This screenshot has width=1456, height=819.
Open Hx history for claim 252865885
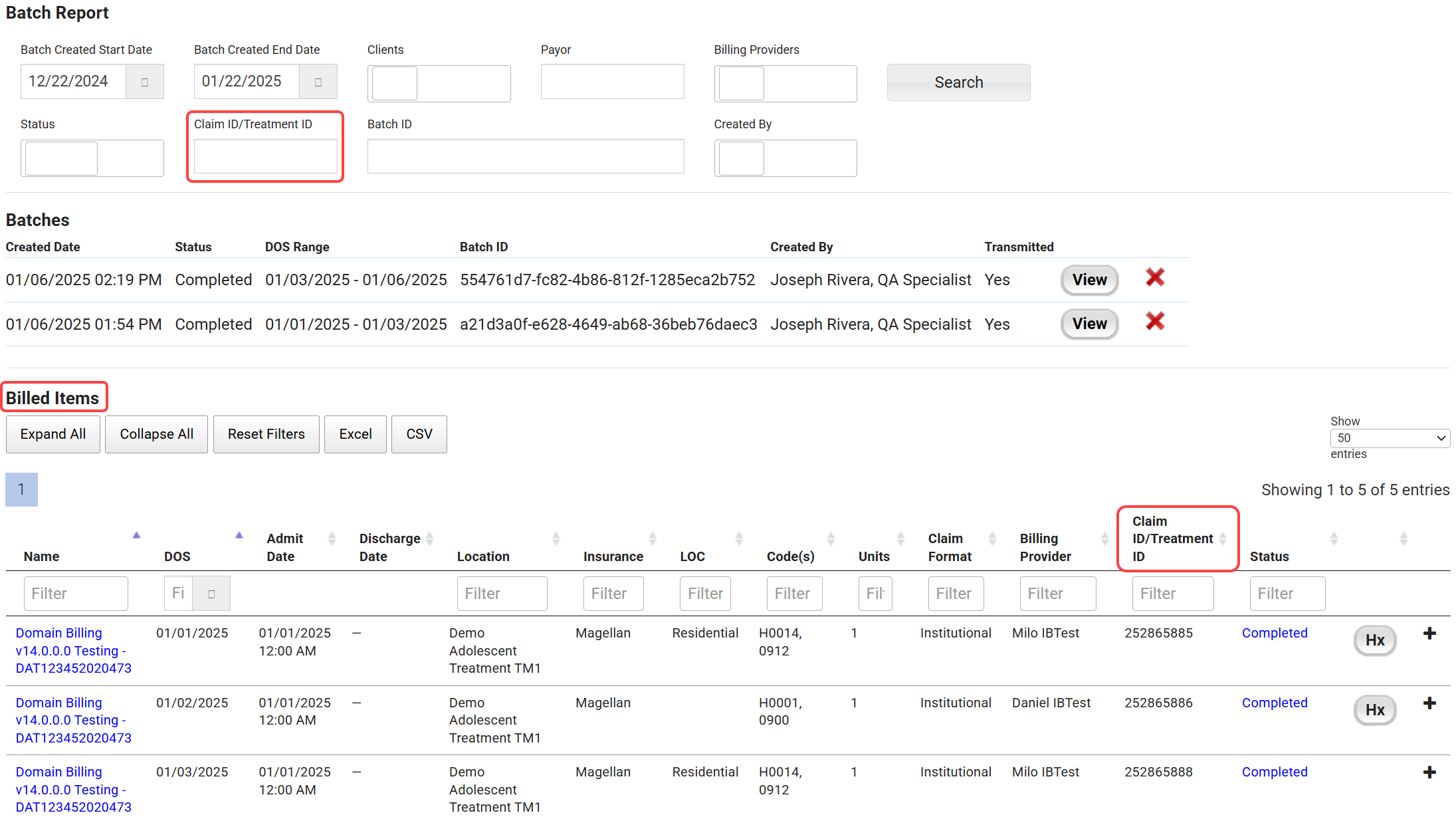(1375, 640)
